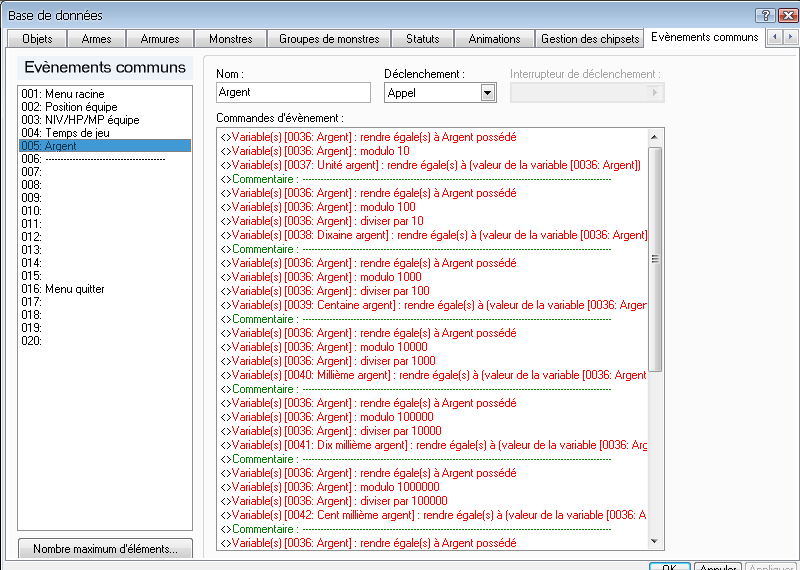Select the Evènements communs tab

coord(705,37)
